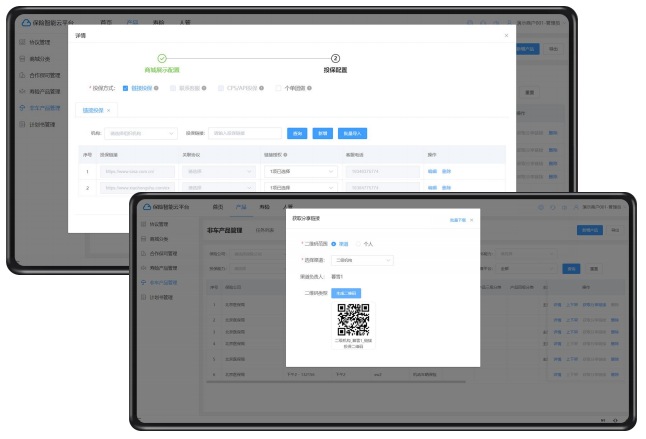Open the dropdown above it in lower window filters
The height and width of the screenshot is (439, 646).
click(527, 254)
